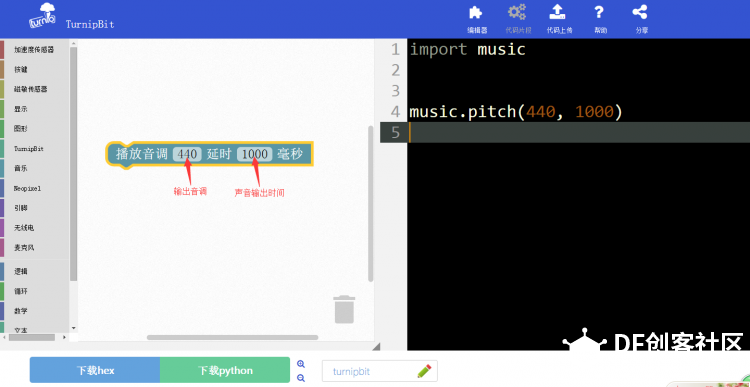Download script with 下载python button
The height and width of the screenshot is (387, 750).
pos(225,370)
